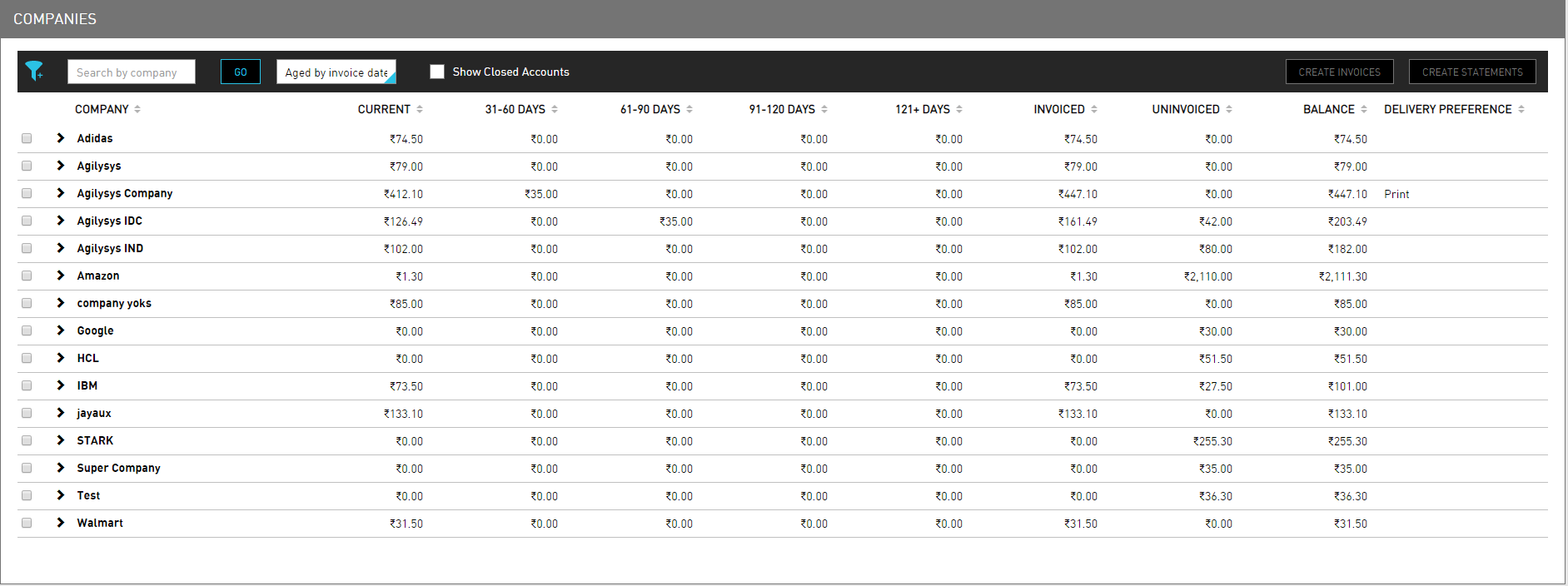Expand the IBM company row
This screenshot has height=586, width=1568.
coord(60,385)
